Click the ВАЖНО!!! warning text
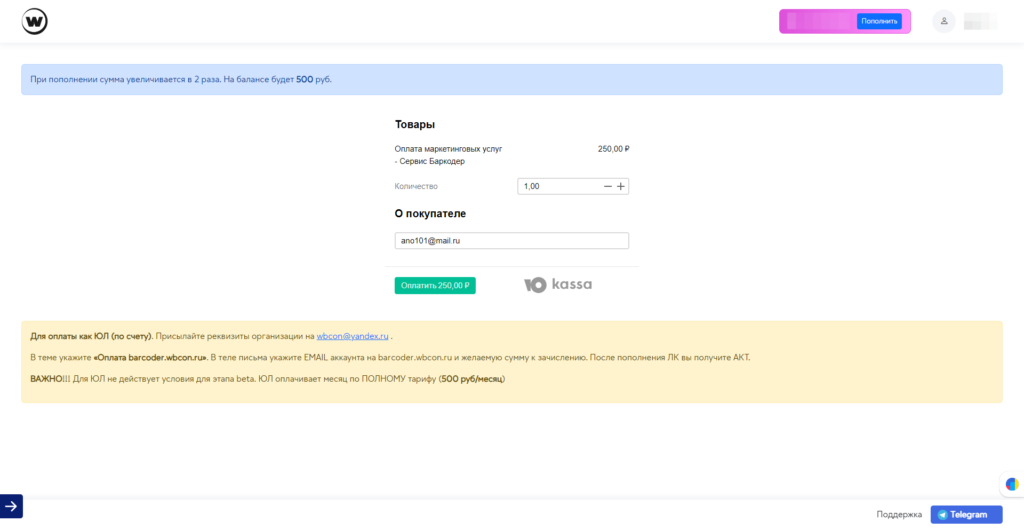 coord(51,379)
